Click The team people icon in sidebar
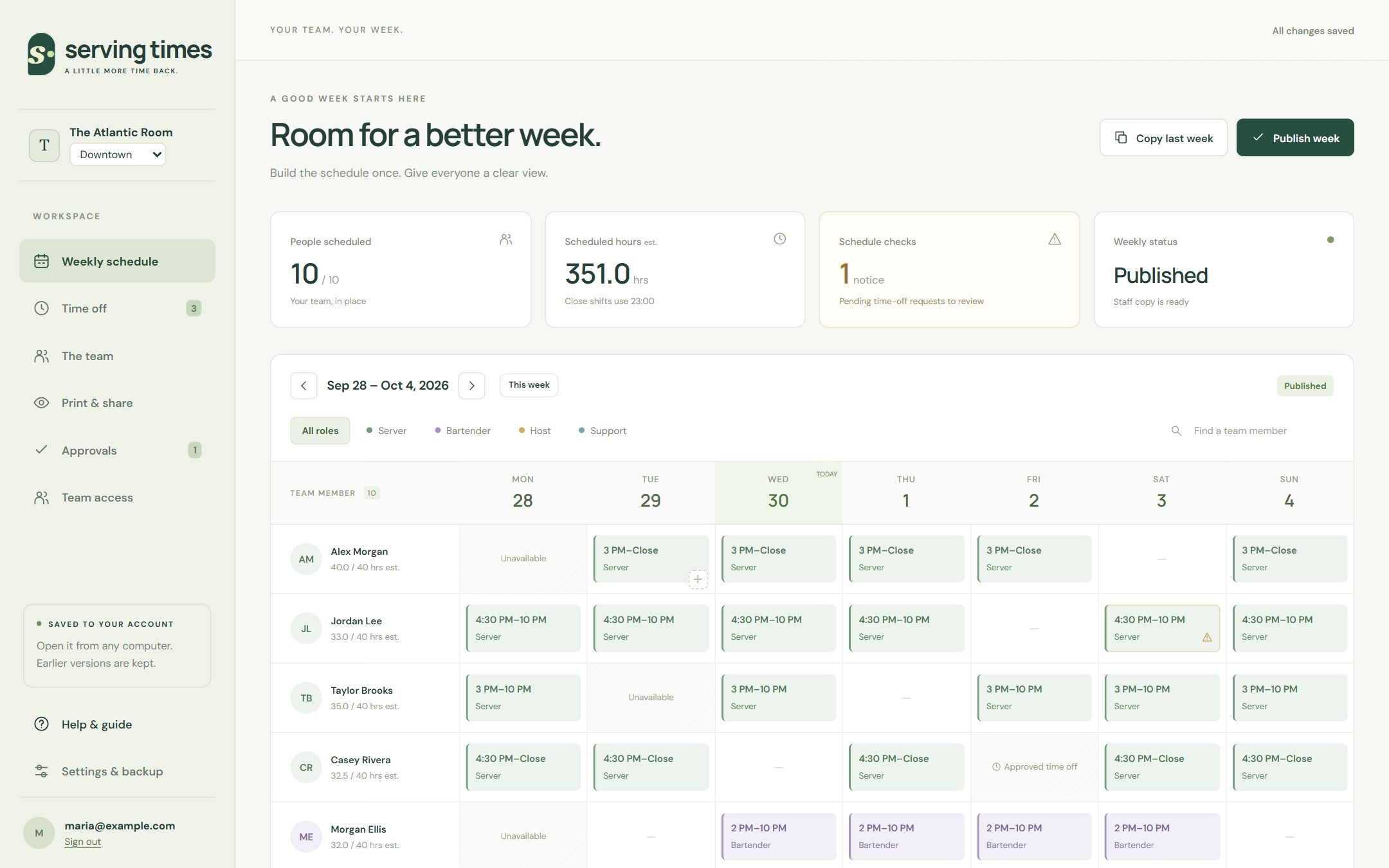The image size is (1389, 868). 41,356
